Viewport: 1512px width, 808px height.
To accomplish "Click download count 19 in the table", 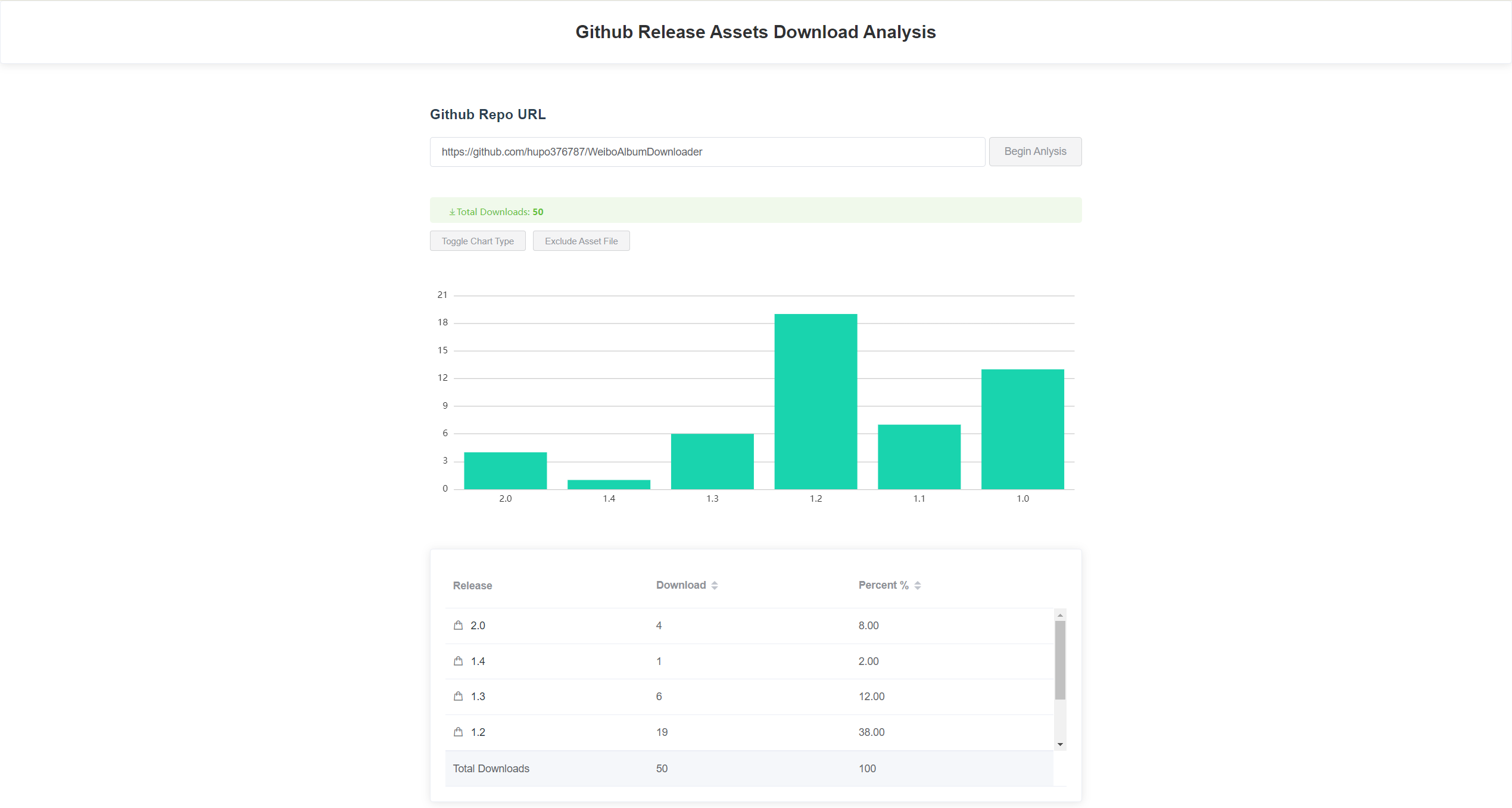I will (x=662, y=732).
